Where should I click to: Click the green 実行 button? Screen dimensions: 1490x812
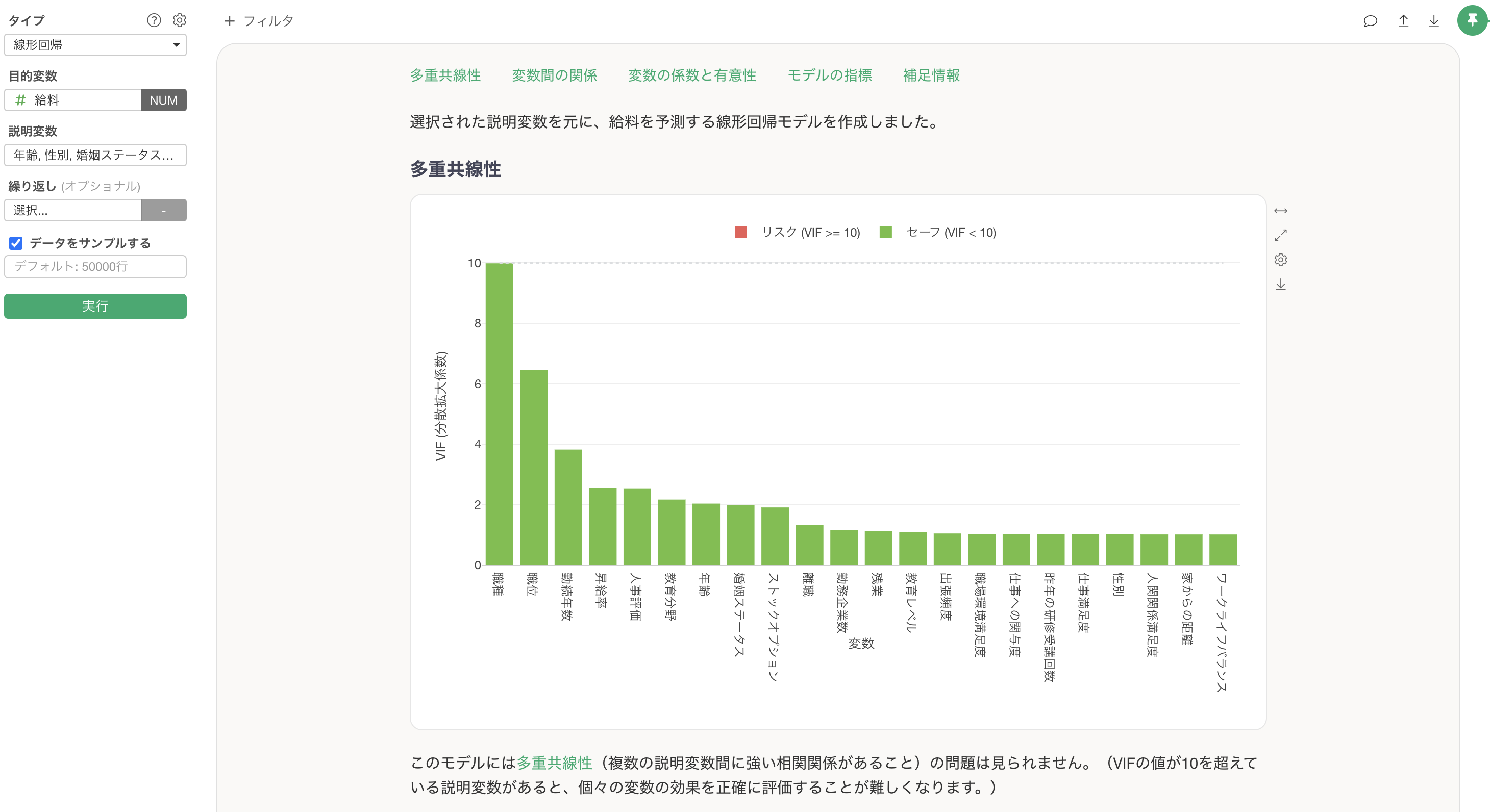point(95,306)
